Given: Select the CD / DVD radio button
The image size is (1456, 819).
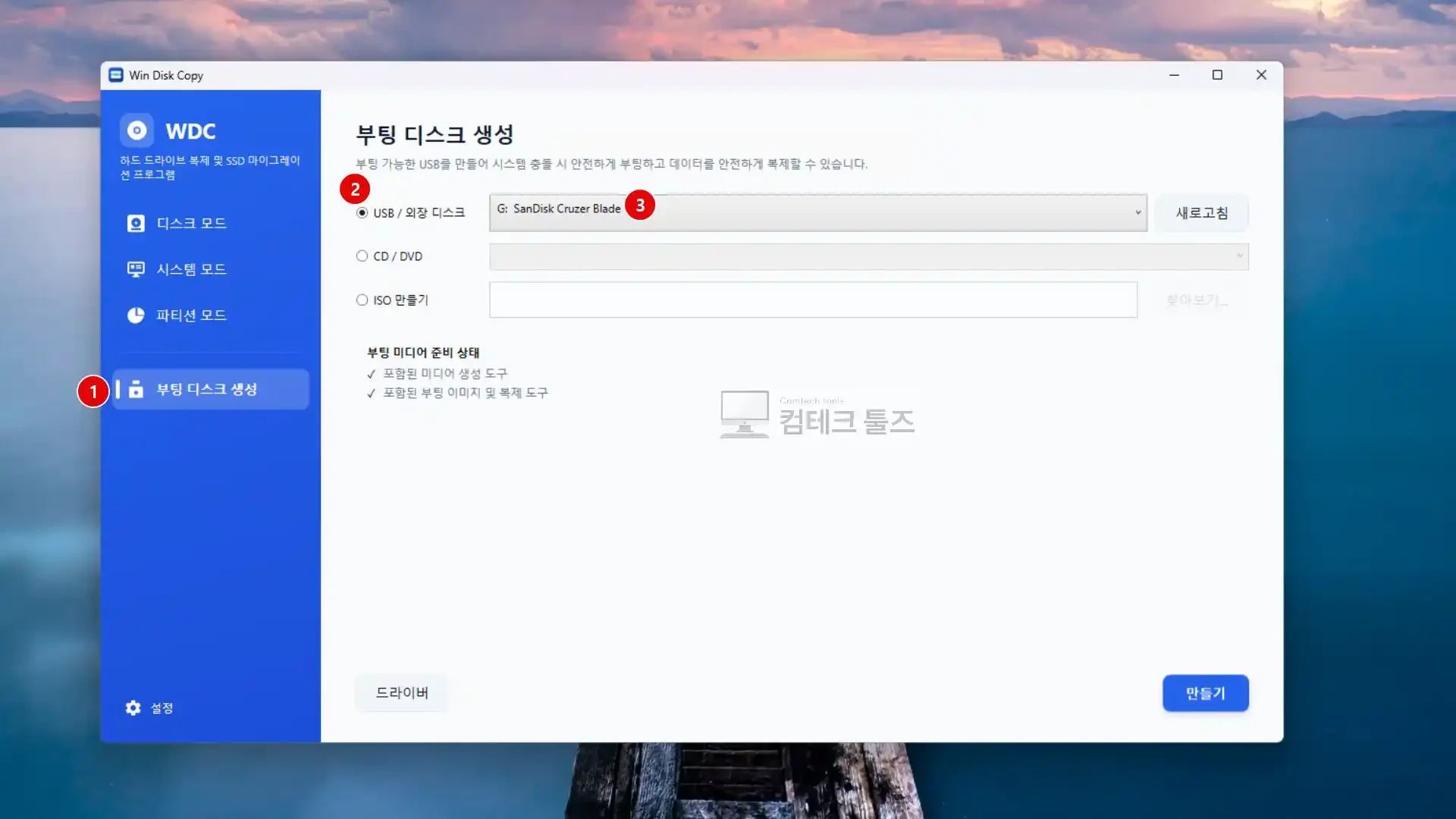Looking at the screenshot, I should pyautogui.click(x=362, y=256).
